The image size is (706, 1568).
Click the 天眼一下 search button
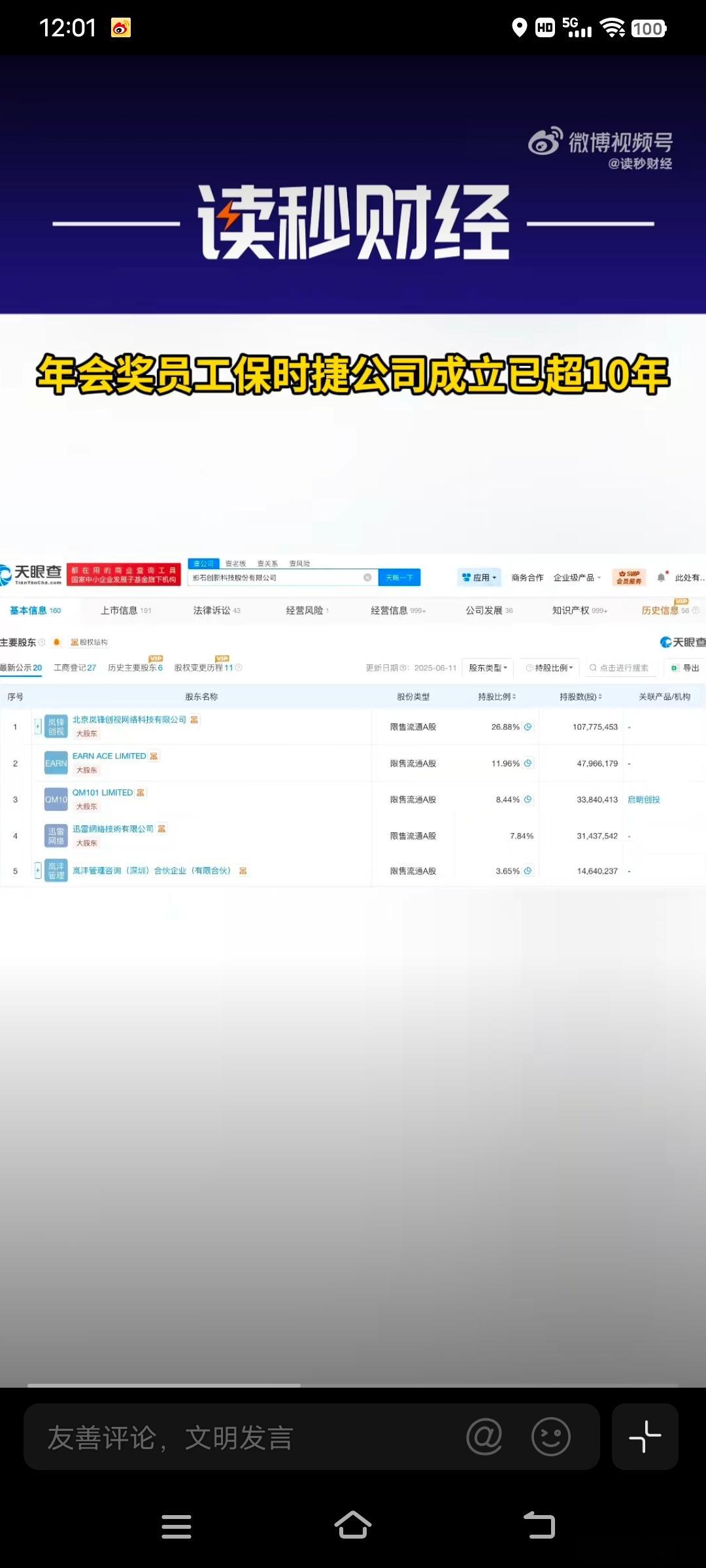399,578
